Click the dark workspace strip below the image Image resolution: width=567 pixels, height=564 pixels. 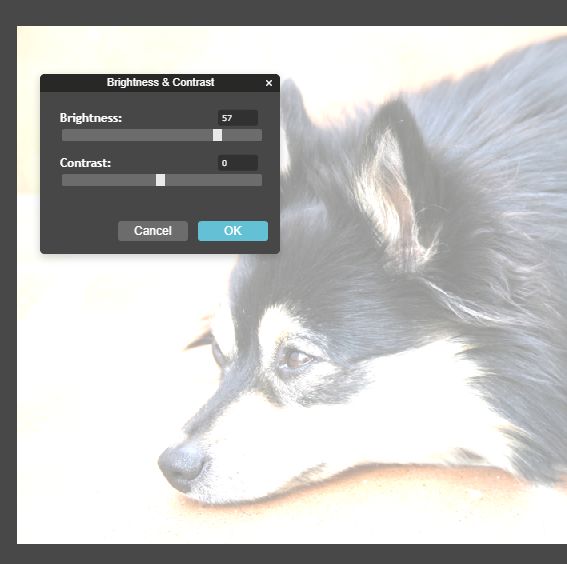(x=284, y=554)
